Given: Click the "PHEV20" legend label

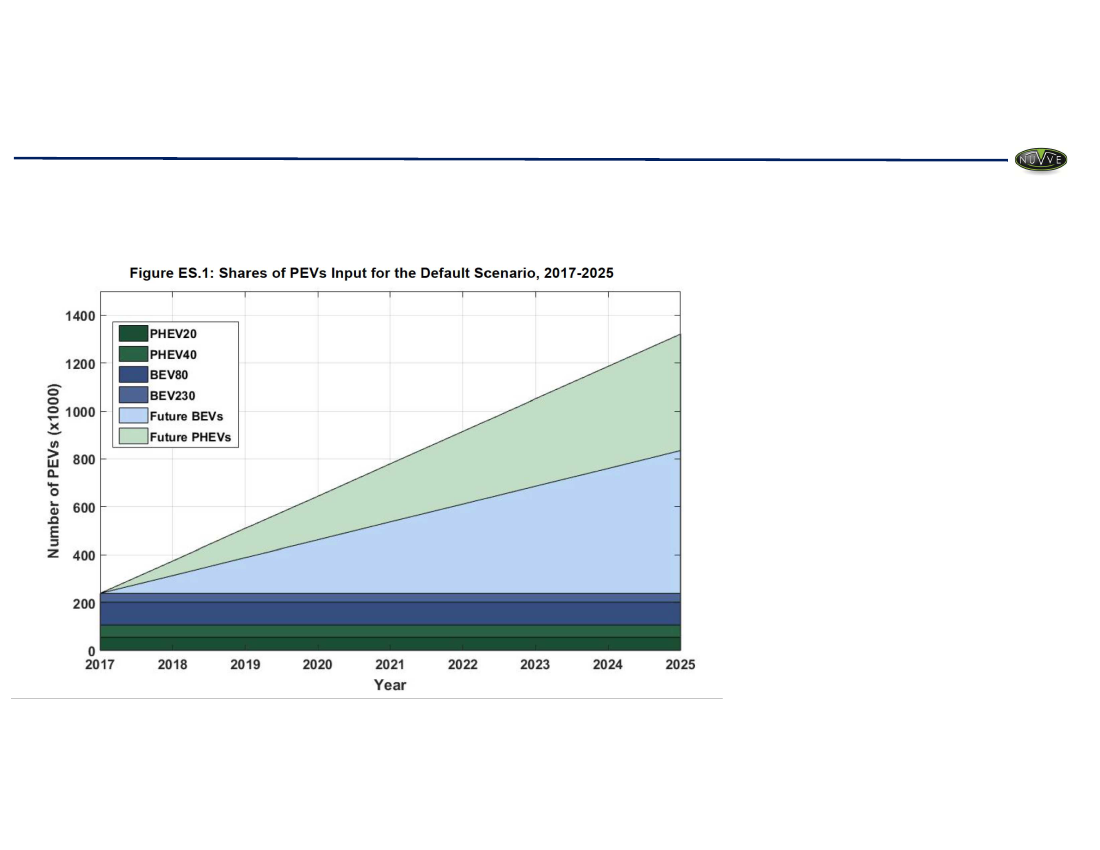Looking at the screenshot, I should pyautogui.click(x=173, y=334).
